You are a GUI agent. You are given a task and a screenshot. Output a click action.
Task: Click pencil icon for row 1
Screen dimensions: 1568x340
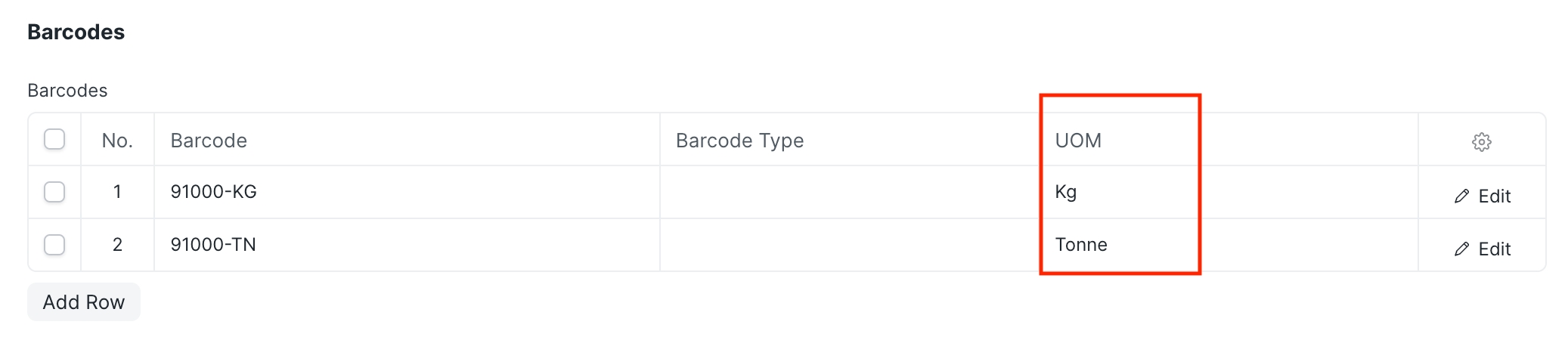click(x=1461, y=196)
